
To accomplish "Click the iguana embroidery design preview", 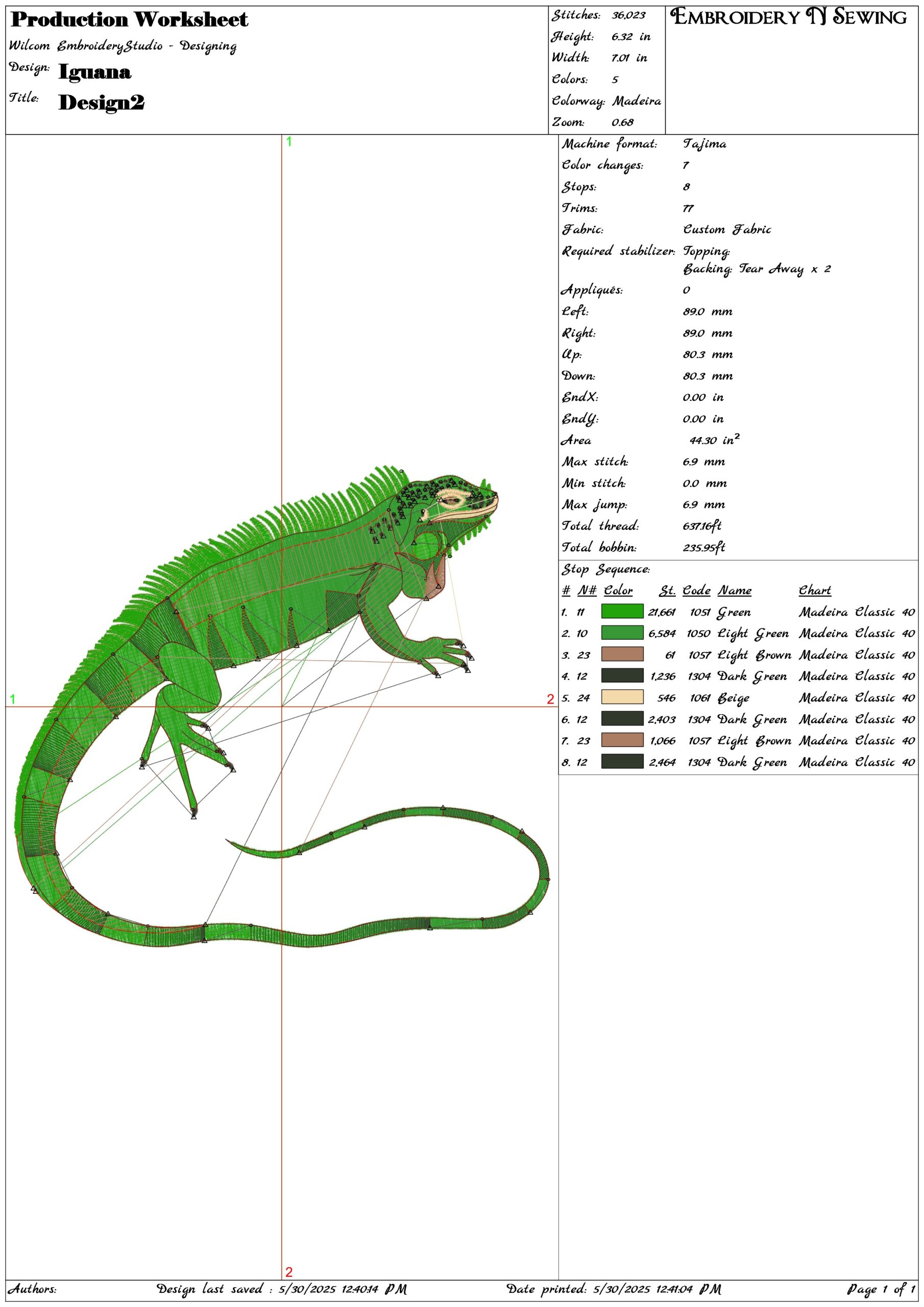I will coord(282,707).
